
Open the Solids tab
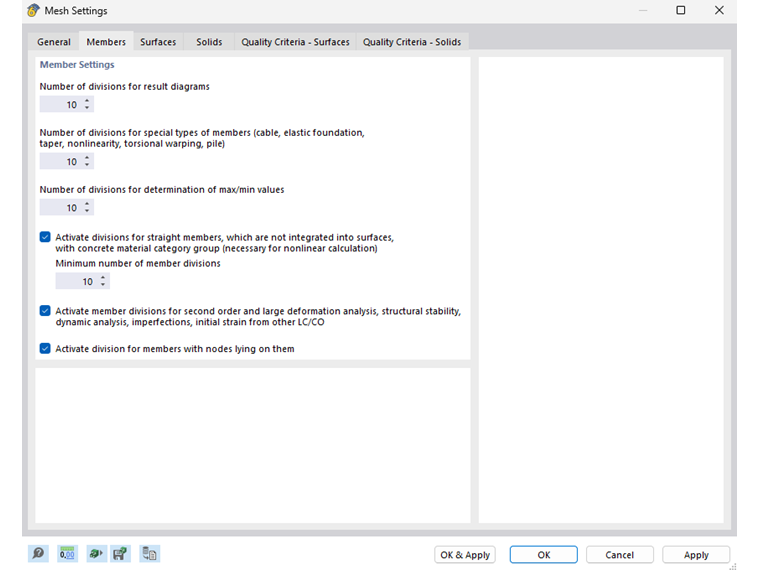click(x=209, y=42)
